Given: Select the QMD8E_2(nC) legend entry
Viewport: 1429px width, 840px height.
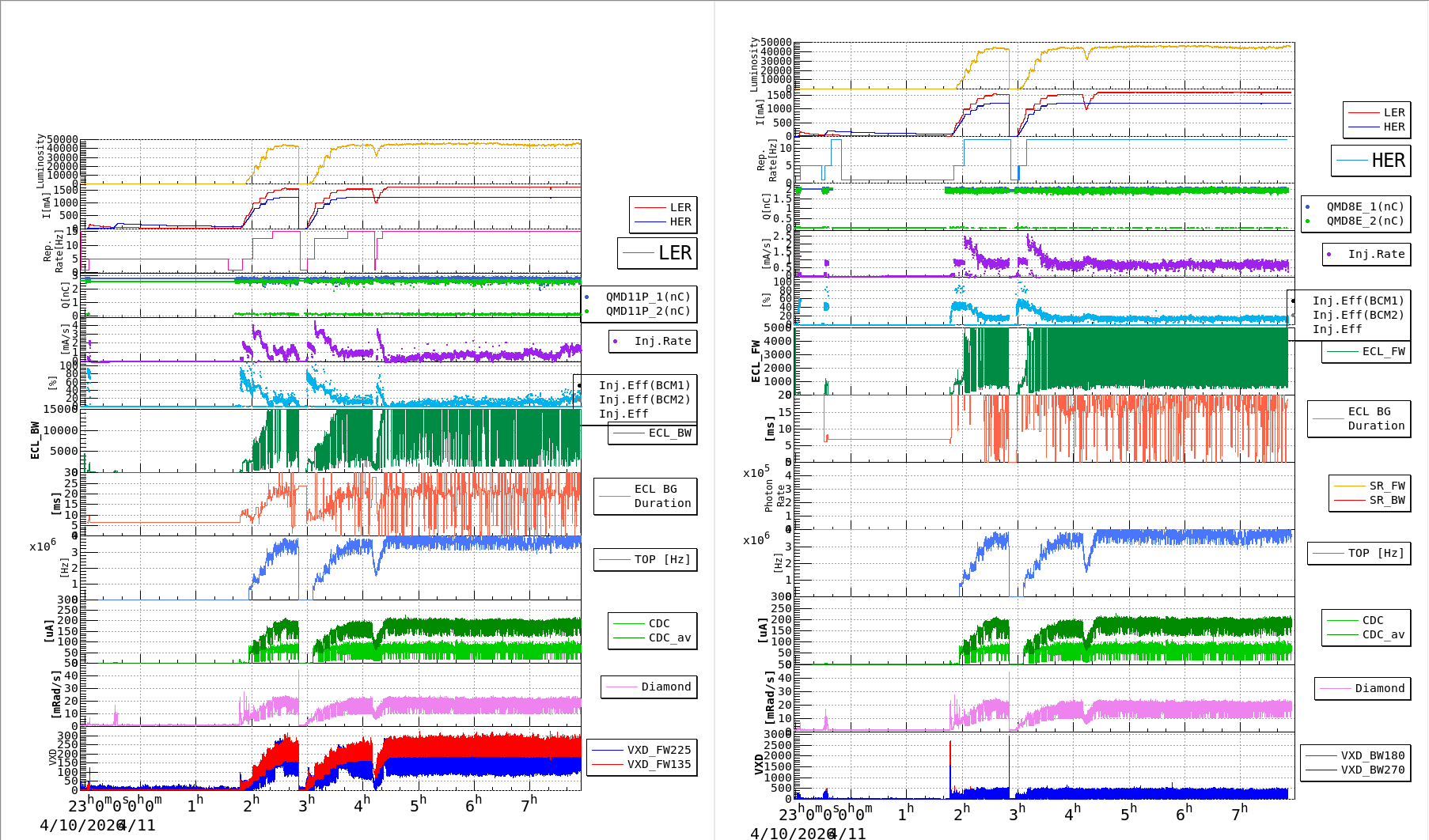Looking at the screenshot, I should tap(1364, 221).
